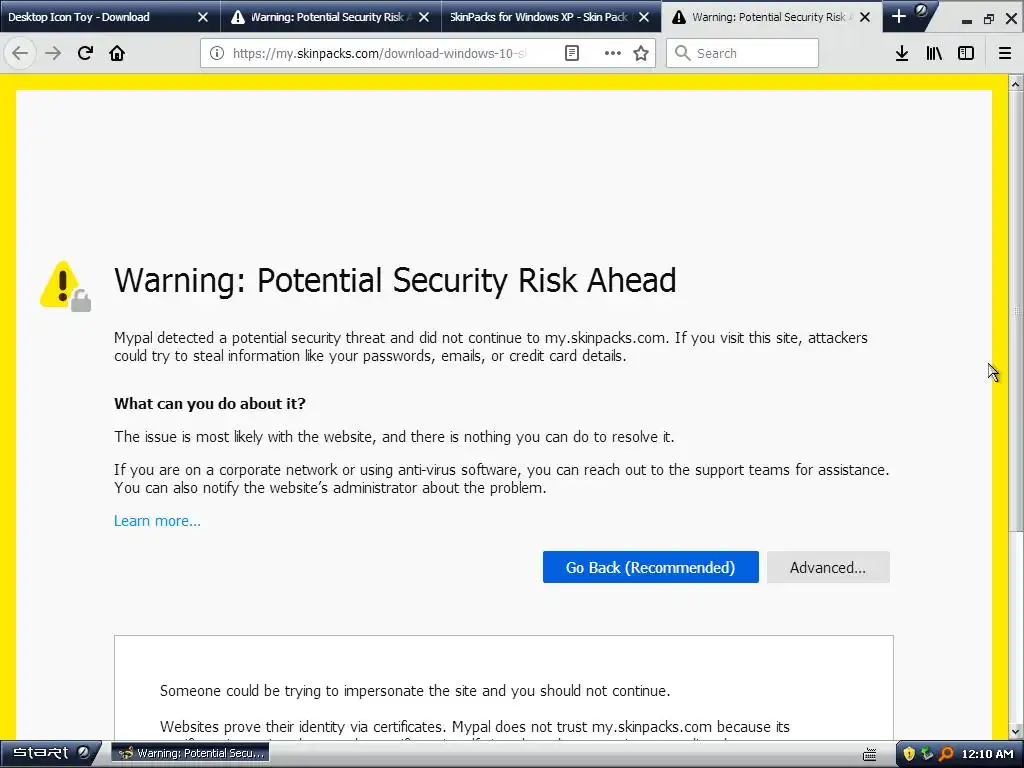Toggle Reader View in address bar
The image size is (1024, 768).
tap(571, 53)
